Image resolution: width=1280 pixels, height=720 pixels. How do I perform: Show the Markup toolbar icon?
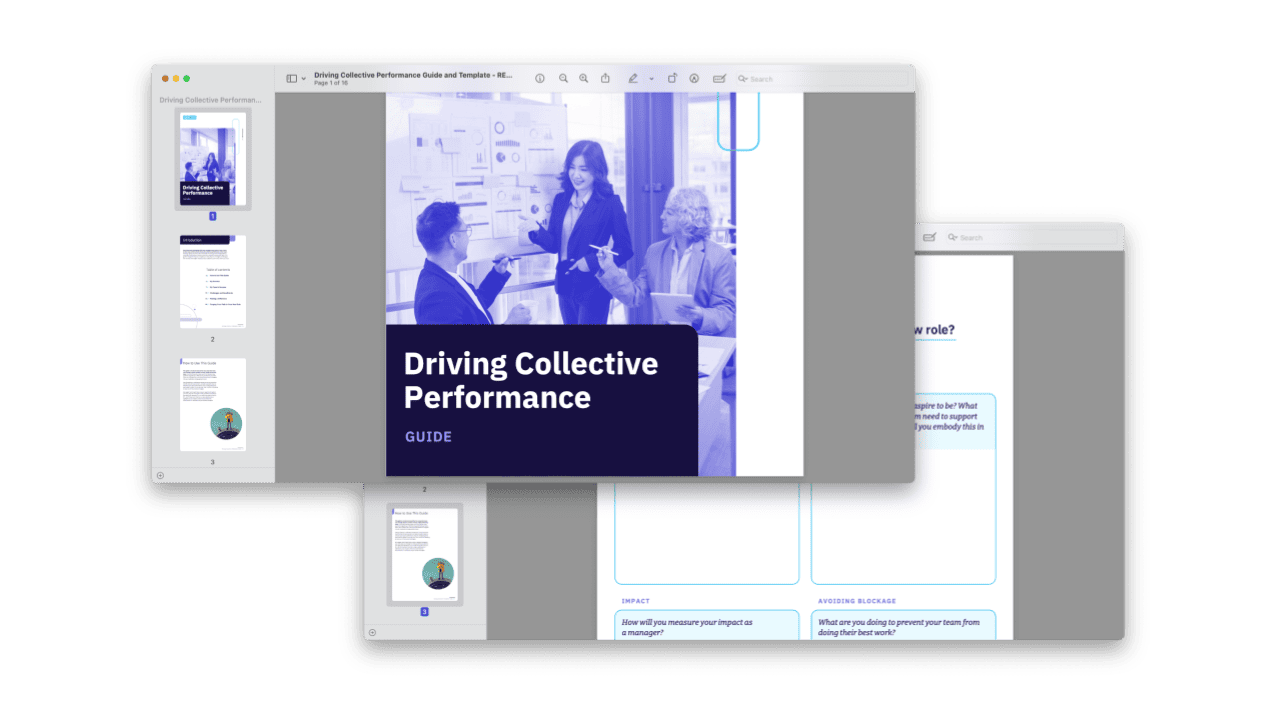(x=694, y=78)
